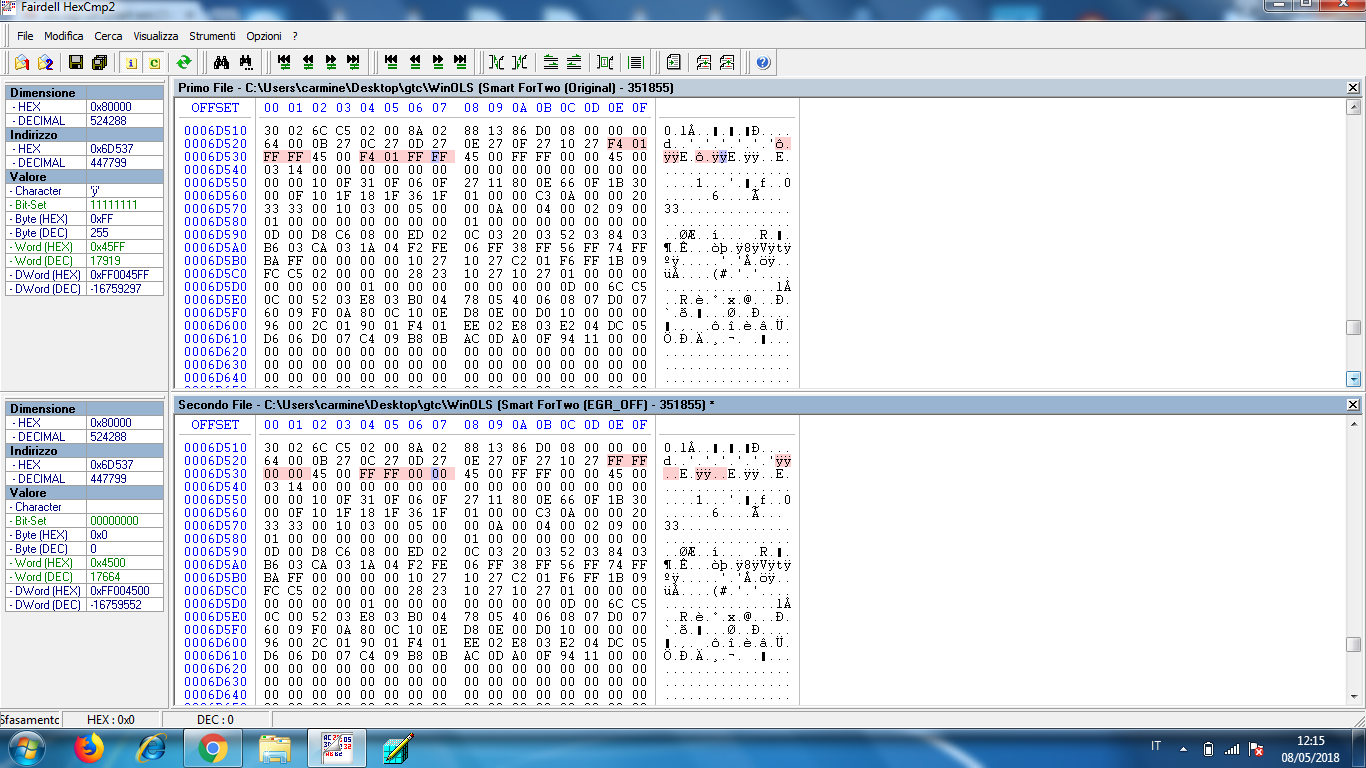Screen dimensions: 1366x768
Task: Launch Firefox from the taskbar
Action: tap(90, 748)
